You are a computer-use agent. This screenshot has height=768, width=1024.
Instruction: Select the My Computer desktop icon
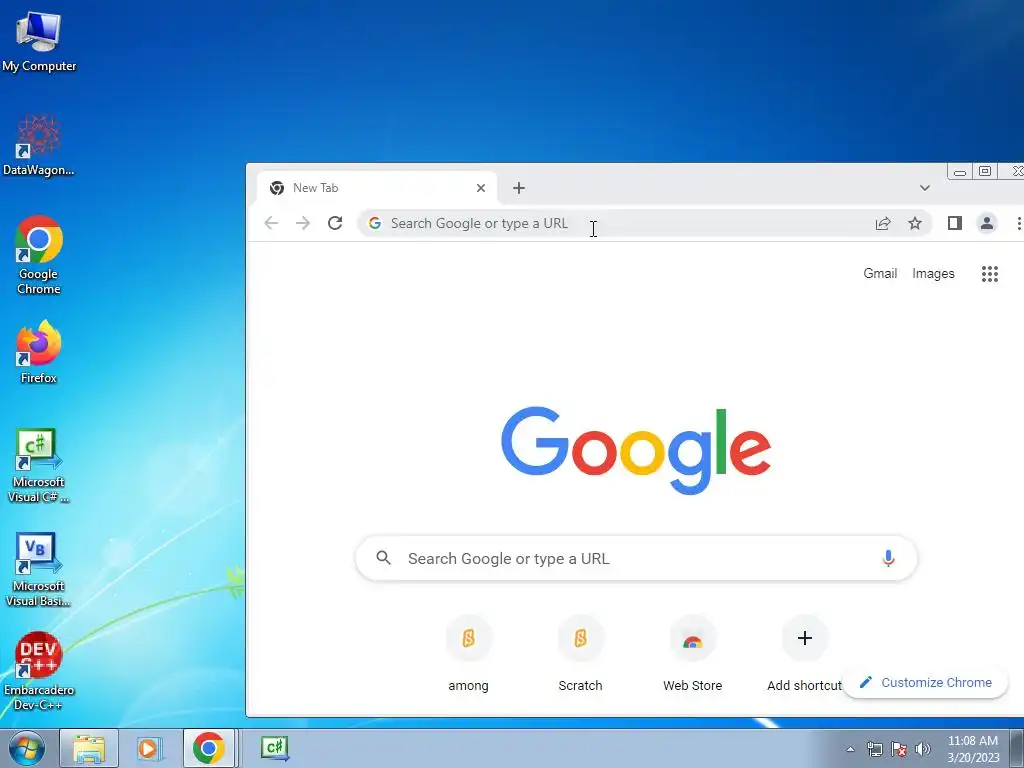(39, 41)
